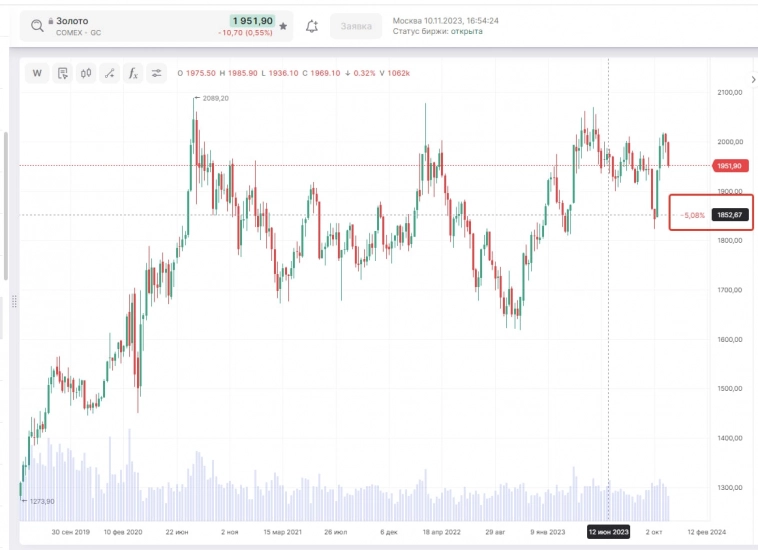The width and height of the screenshot is (758, 550).
Task: Open the drawing tools icon
Action: [109, 73]
